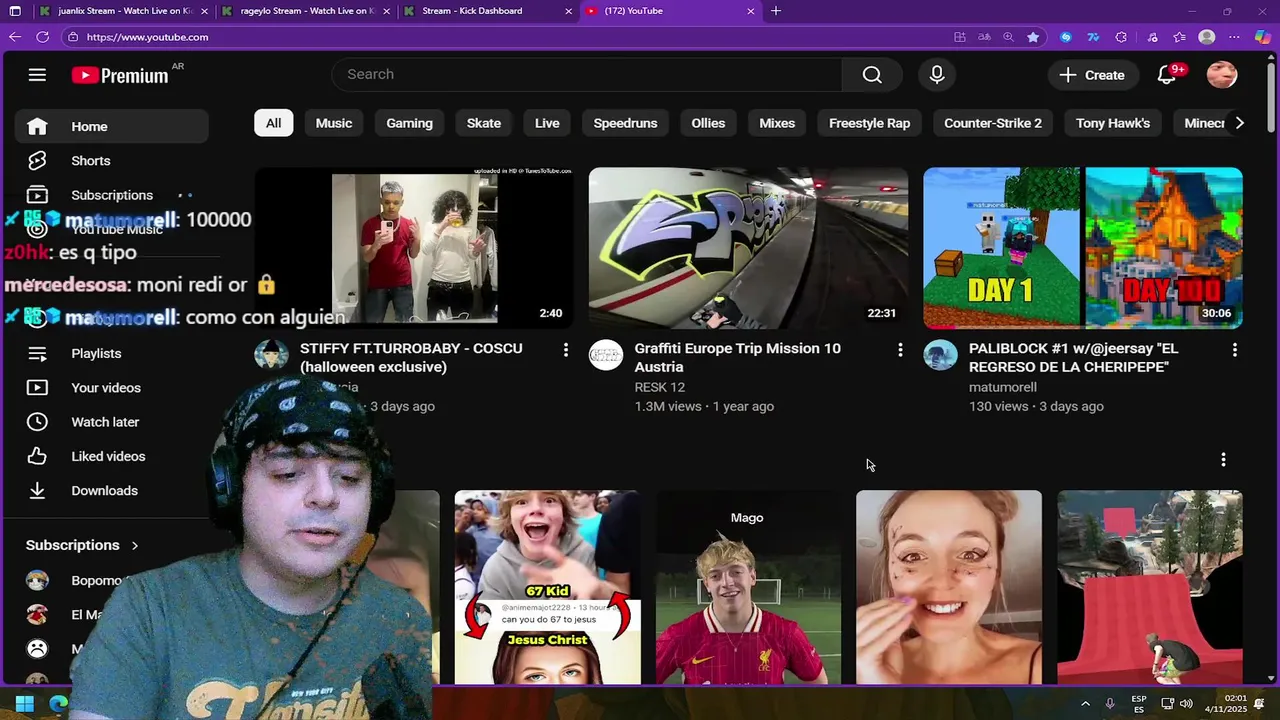
Task: Open the Mago Liverpool Short
Action: click(748, 587)
